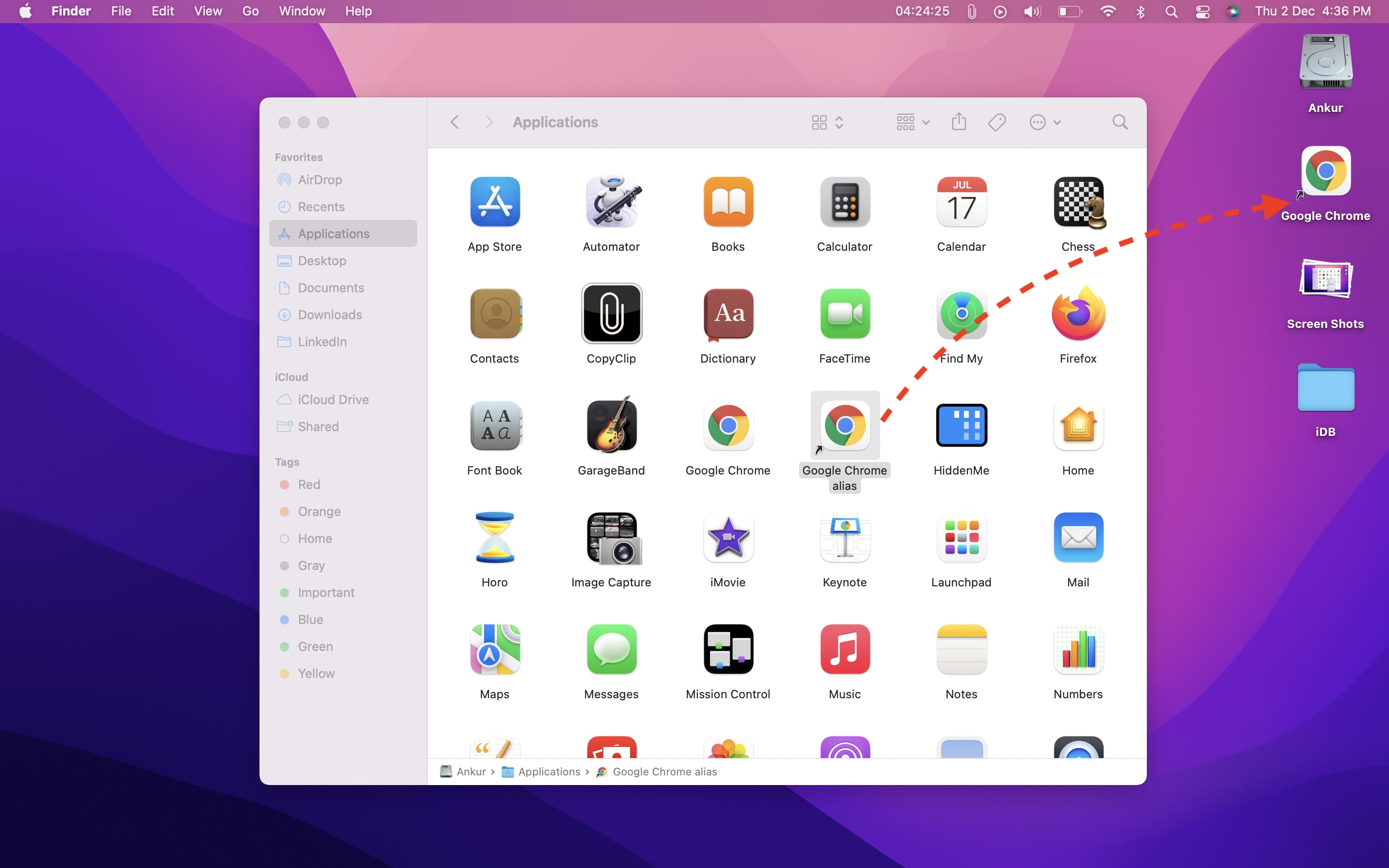
Task: Open Finder window search magnifier
Action: [1120, 122]
